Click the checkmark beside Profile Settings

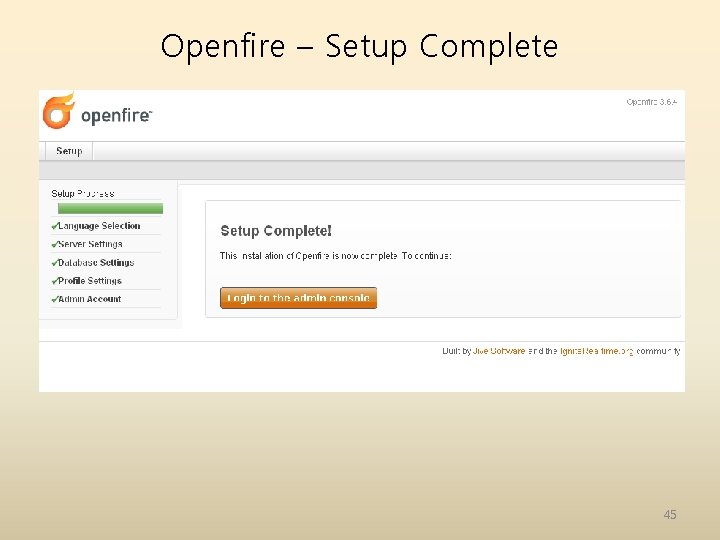click(55, 281)
